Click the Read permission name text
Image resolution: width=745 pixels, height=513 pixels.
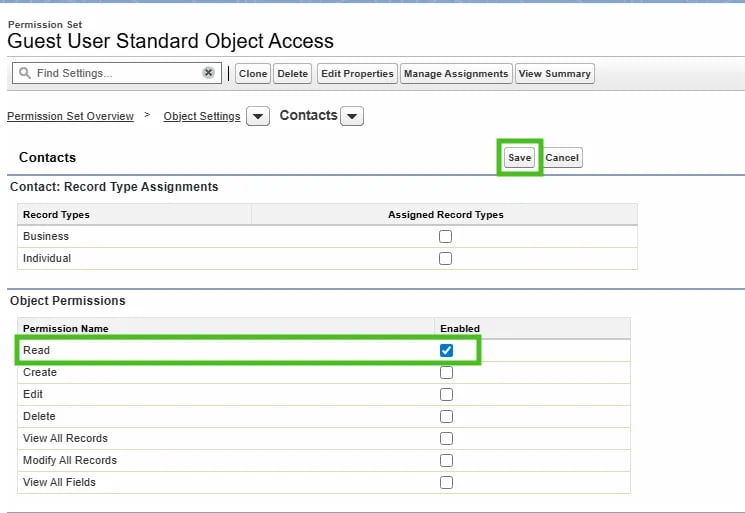37,351
